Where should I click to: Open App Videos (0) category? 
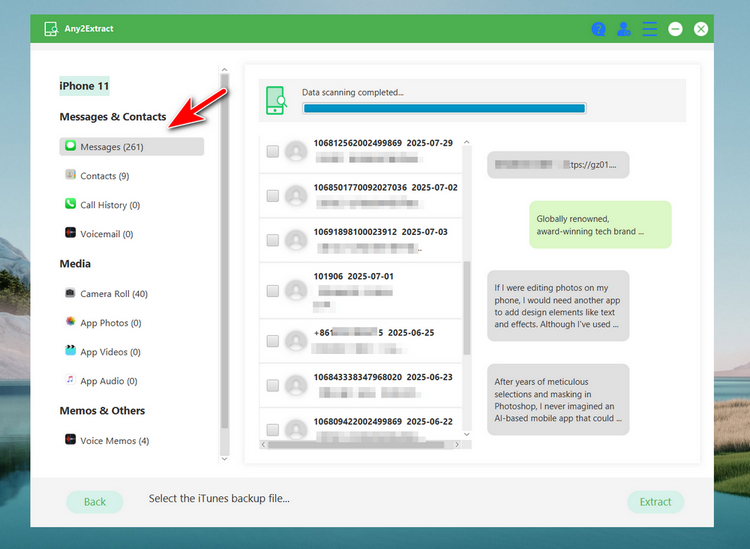tap(110, 352)
